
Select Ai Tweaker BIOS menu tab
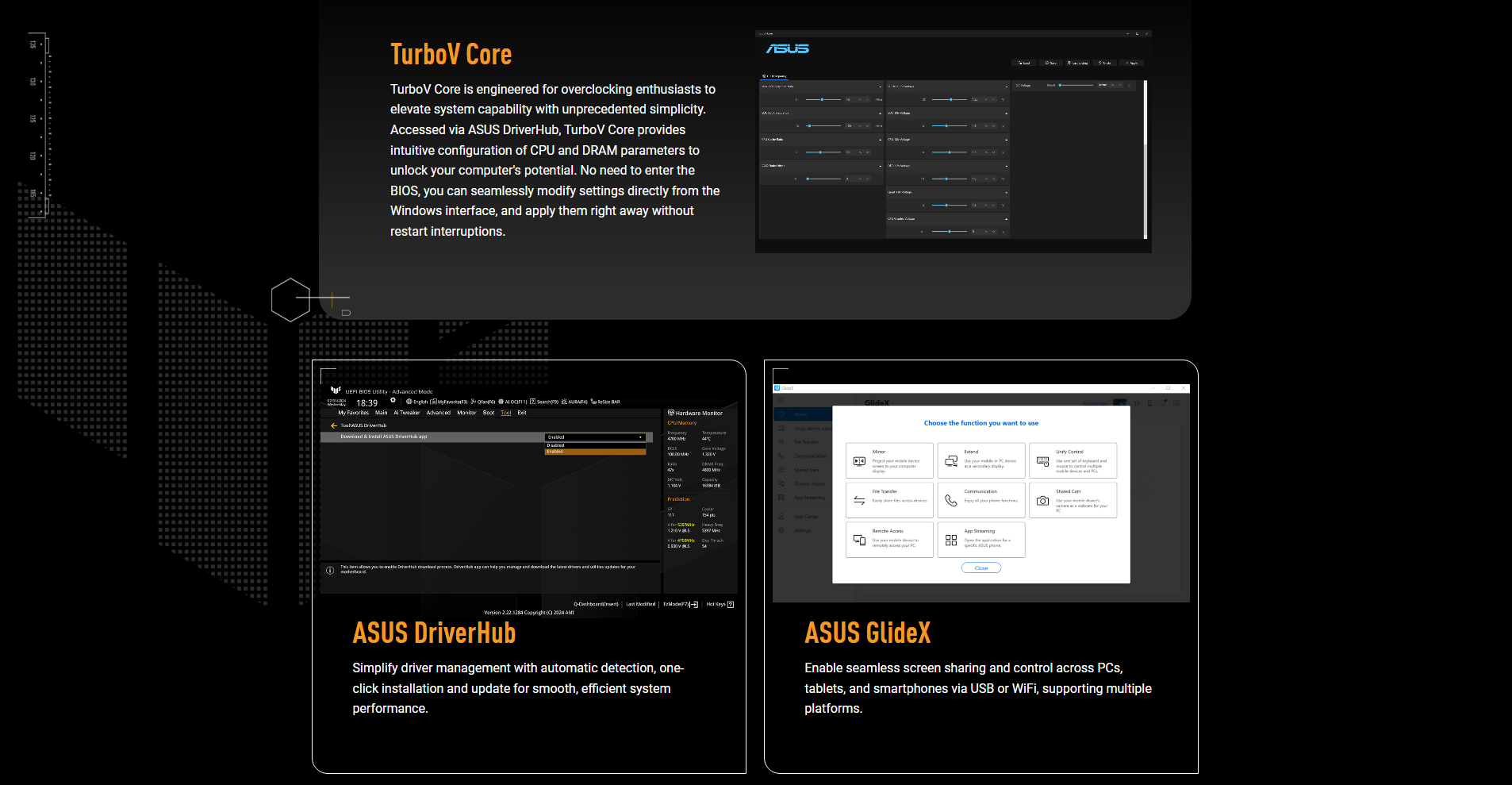coord(407,413)
